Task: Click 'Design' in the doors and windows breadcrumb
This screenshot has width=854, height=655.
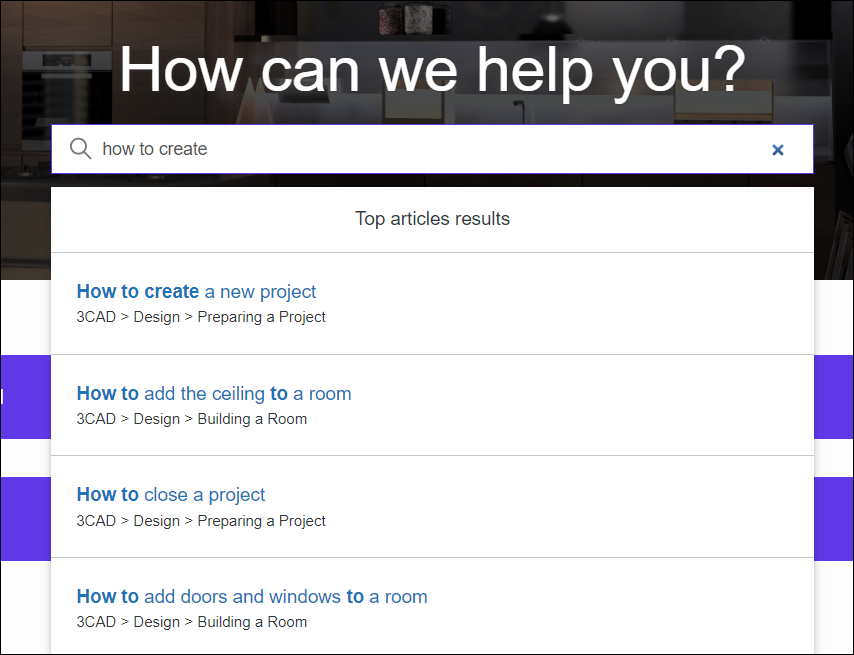Action: pos(157,622)
